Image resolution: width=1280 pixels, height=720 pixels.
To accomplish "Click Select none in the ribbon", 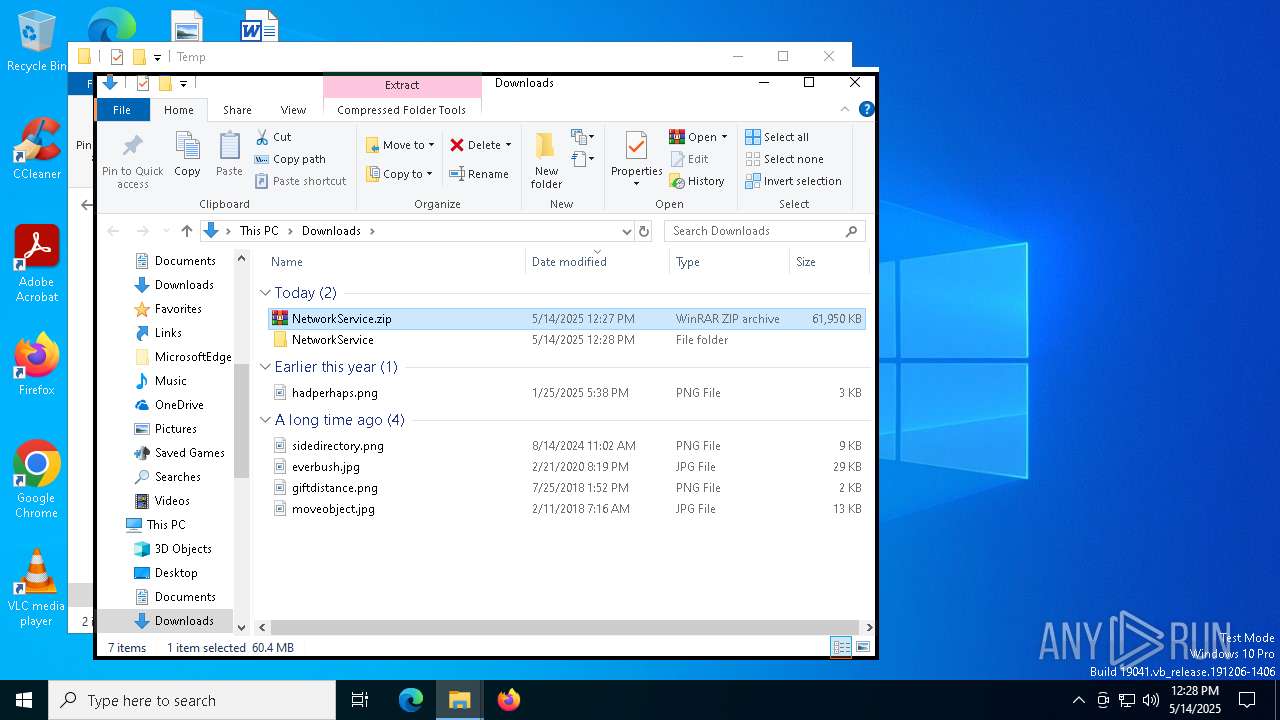I will pyautogui.click(x=784, y=159).
